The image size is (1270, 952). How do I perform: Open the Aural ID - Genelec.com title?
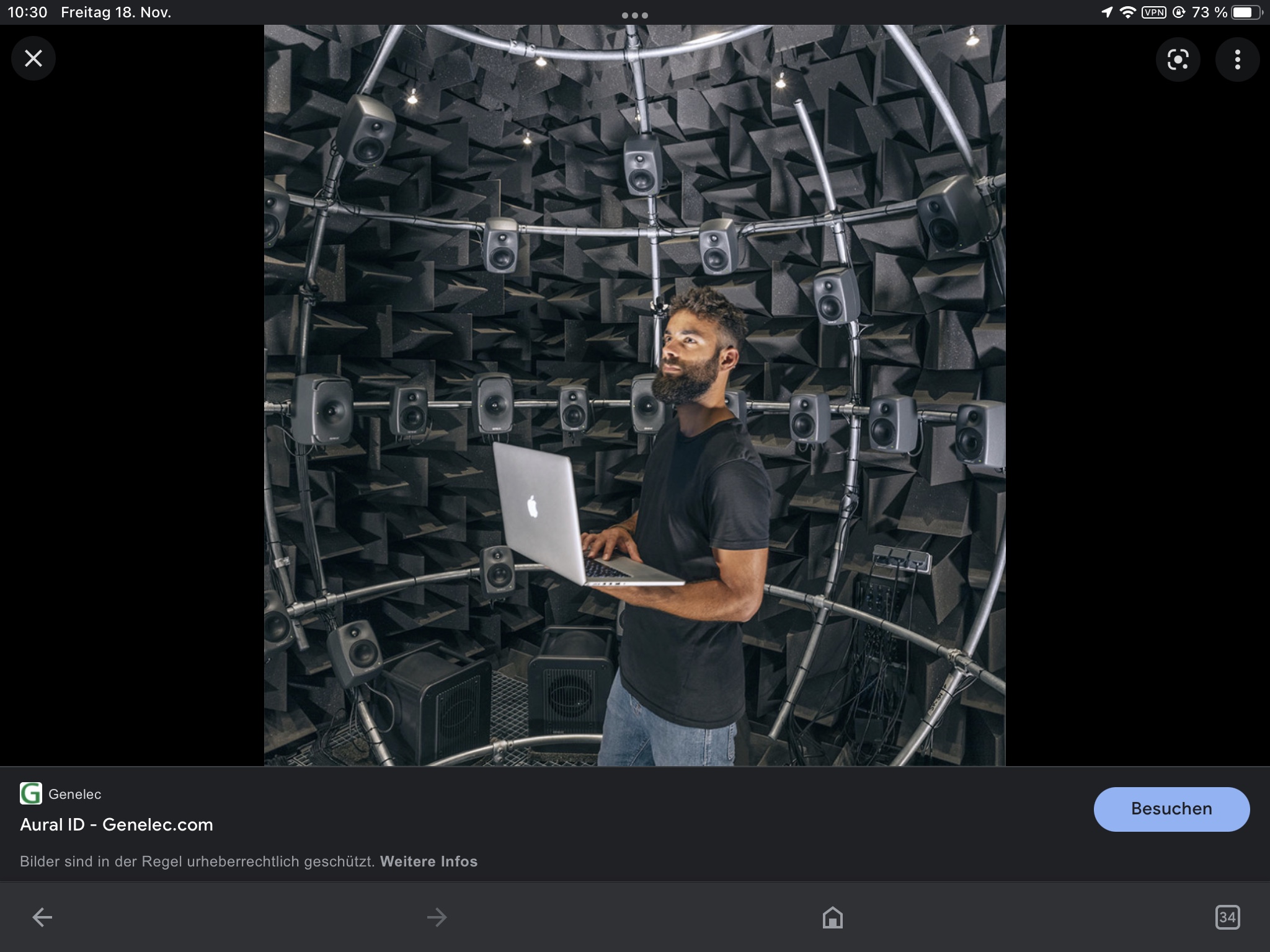click(x=117, y=824)
